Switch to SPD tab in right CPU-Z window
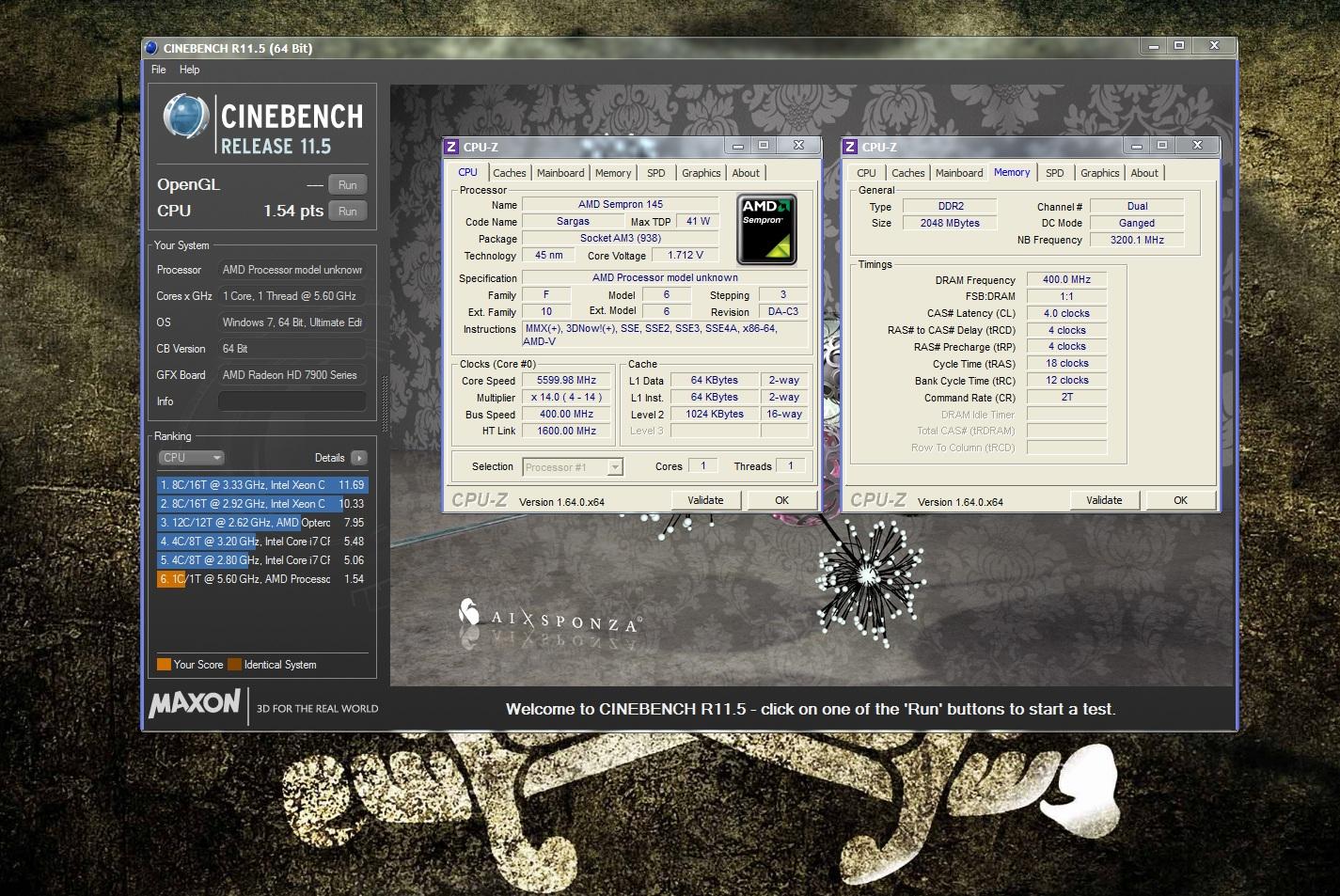This screenshot has width=1340, height=896. [1055, 173]
